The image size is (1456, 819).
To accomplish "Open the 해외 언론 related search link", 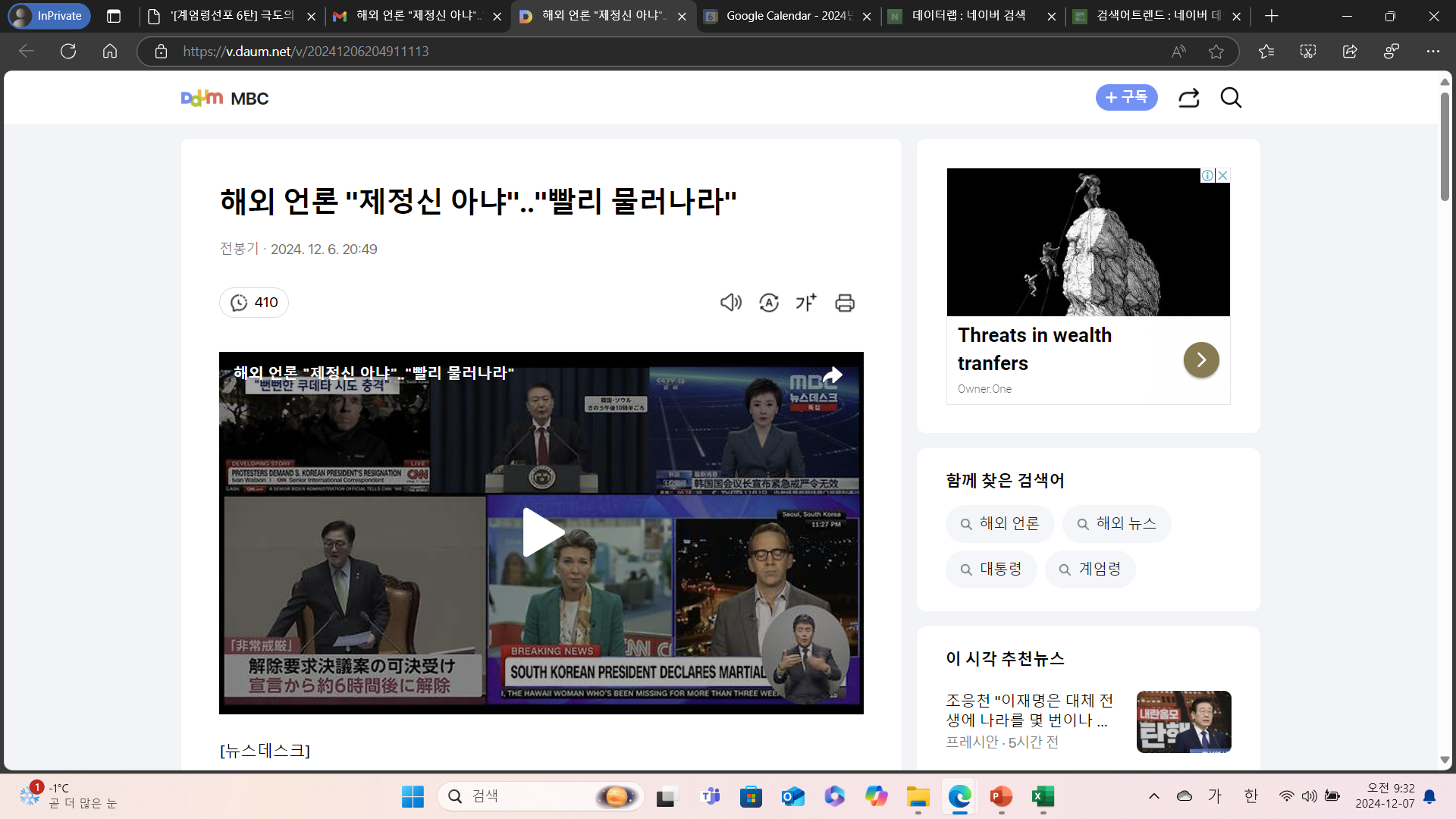I will 999,523.
